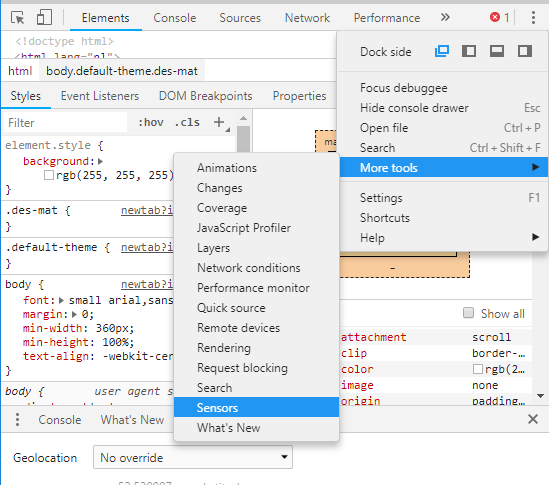Open JavaScript Profiler tool
This screenshot has height=485, width=549.
click(256, 228)
